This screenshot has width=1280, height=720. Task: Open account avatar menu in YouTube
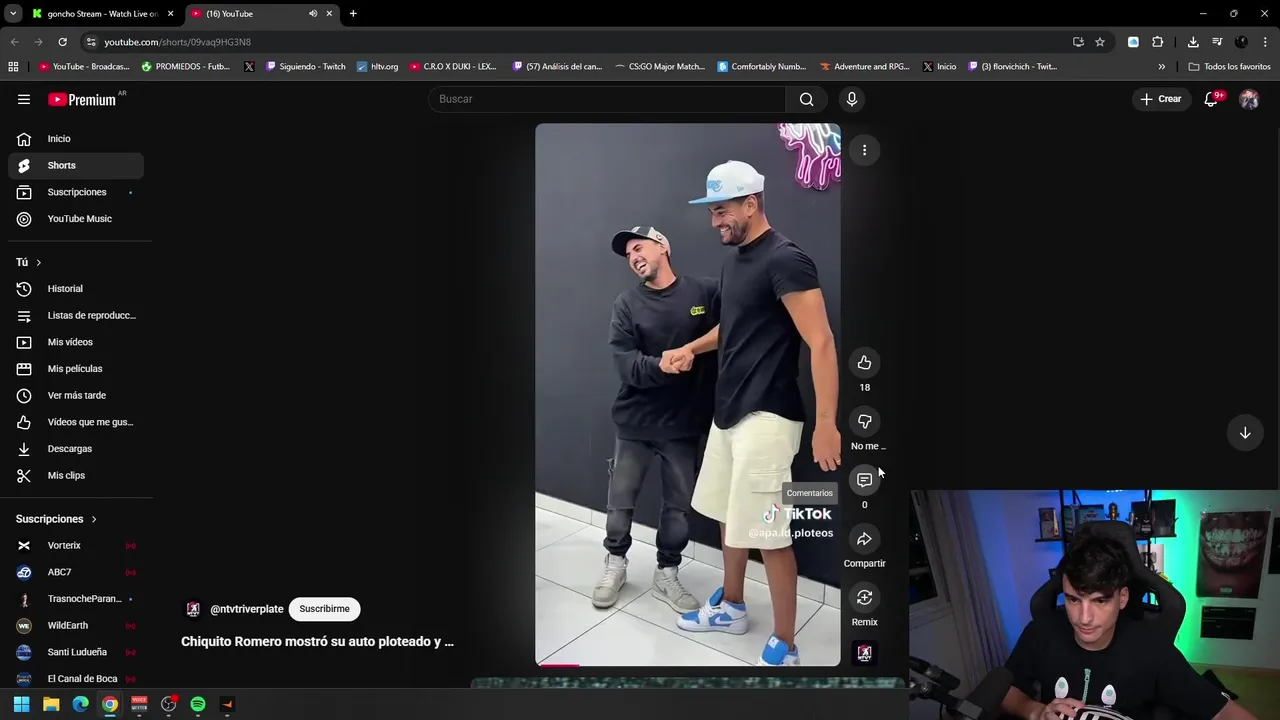1249,99
